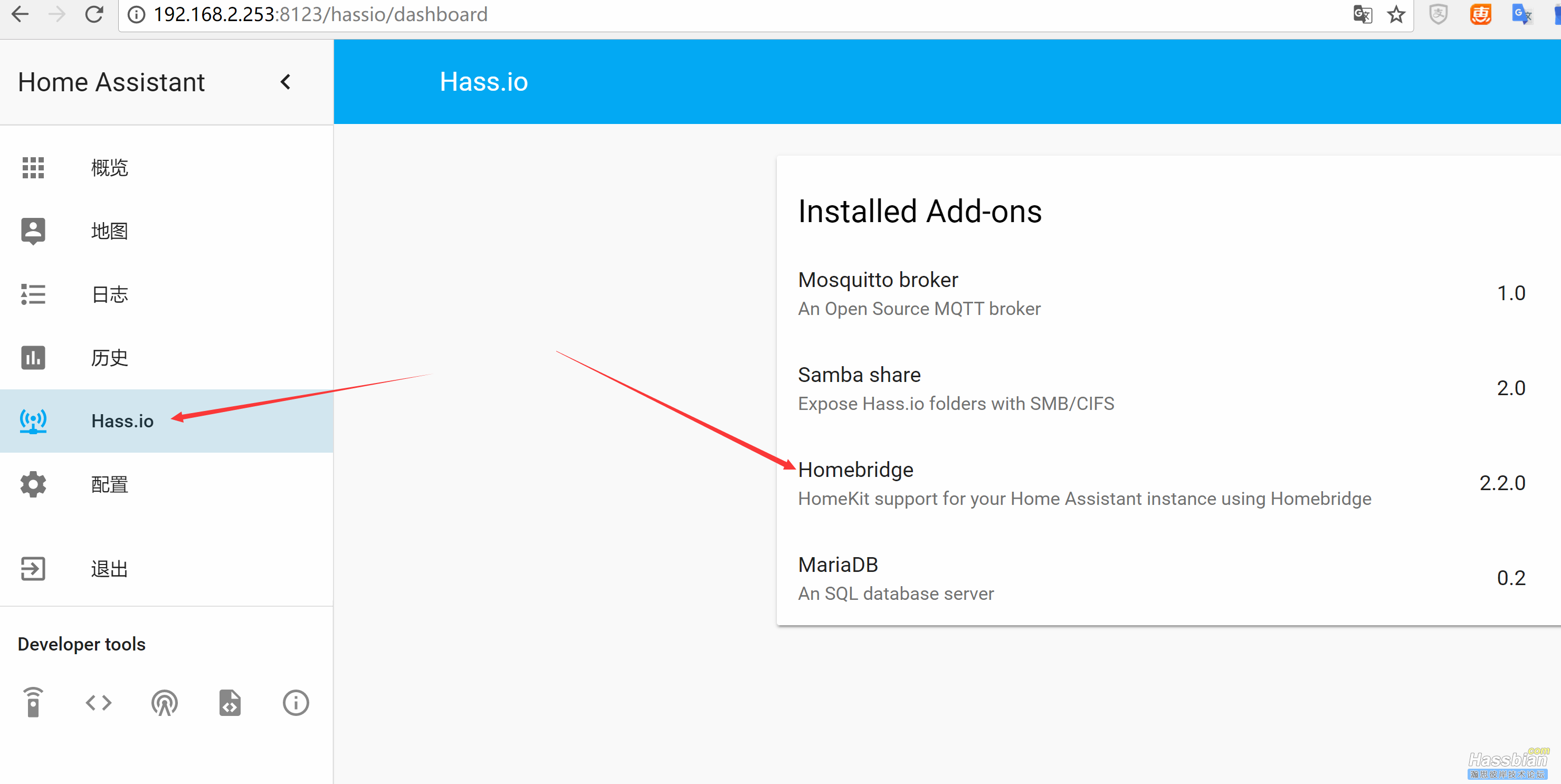Click the translate page icon in address bar
Screen dimensions: 1561x784
(1362, 14)
